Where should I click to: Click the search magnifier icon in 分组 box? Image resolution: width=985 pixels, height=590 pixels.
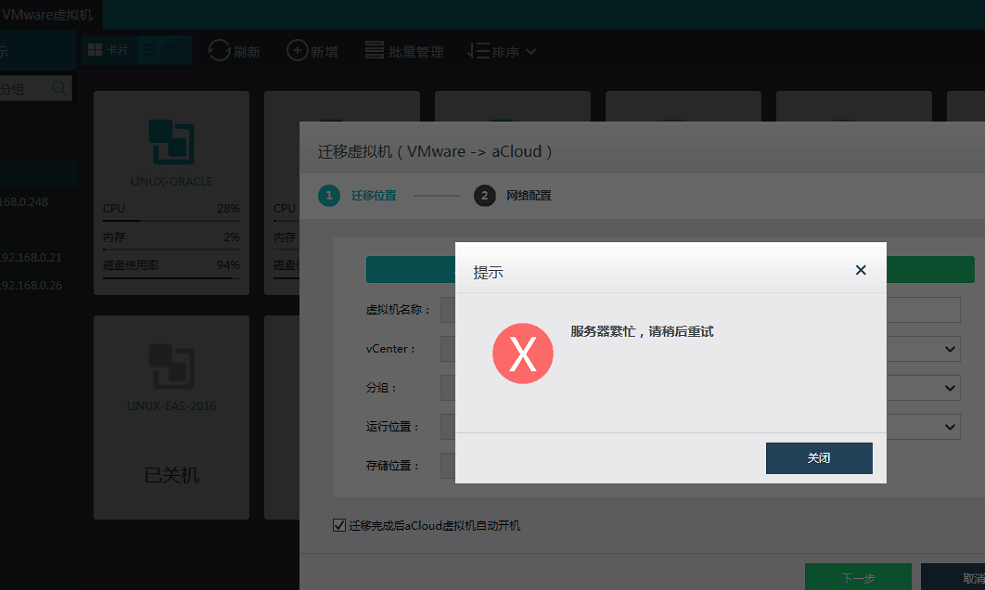point(58,88)
